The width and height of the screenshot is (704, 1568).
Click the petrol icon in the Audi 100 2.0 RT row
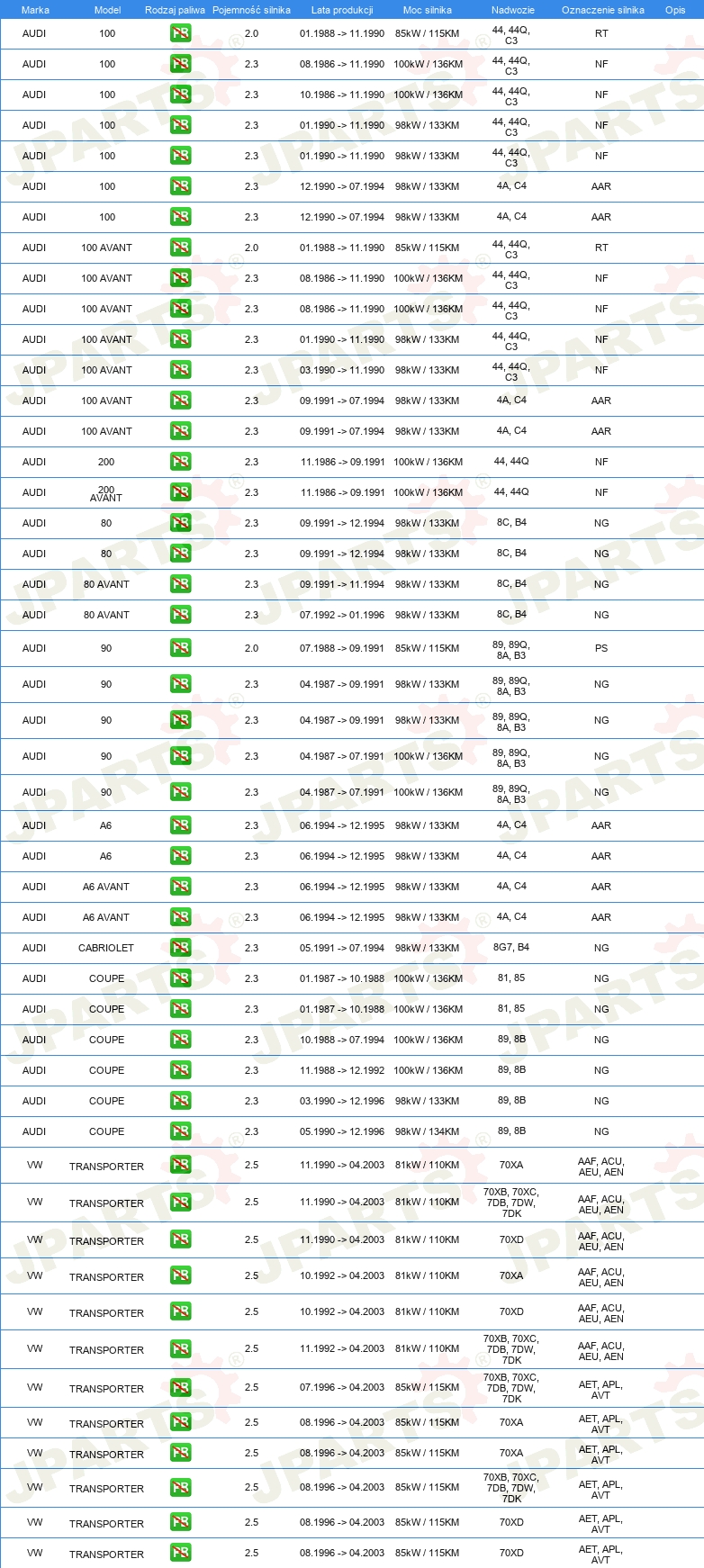click(180, 33)
